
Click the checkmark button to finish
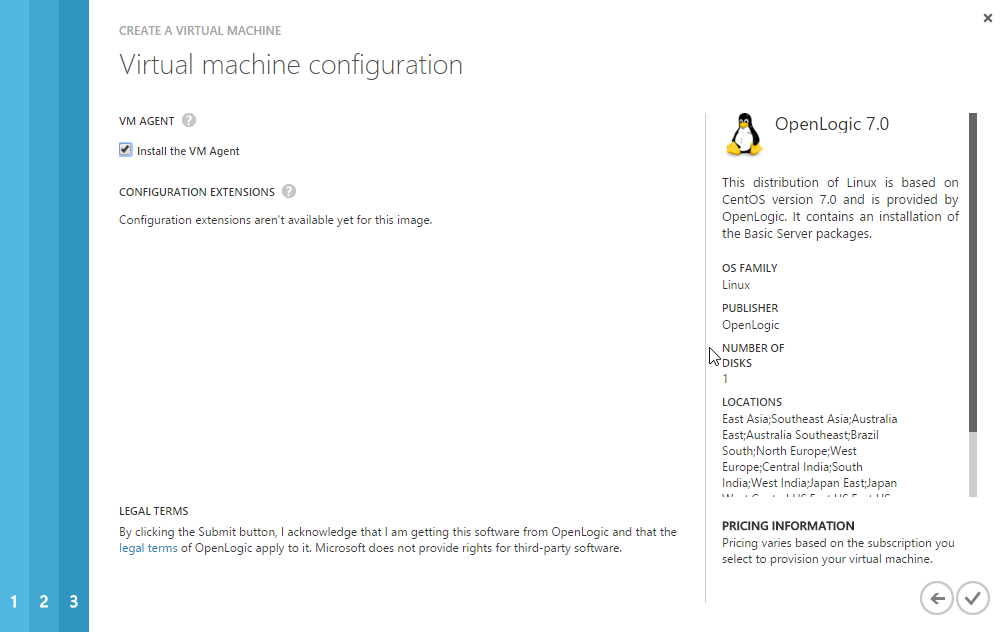972,598
